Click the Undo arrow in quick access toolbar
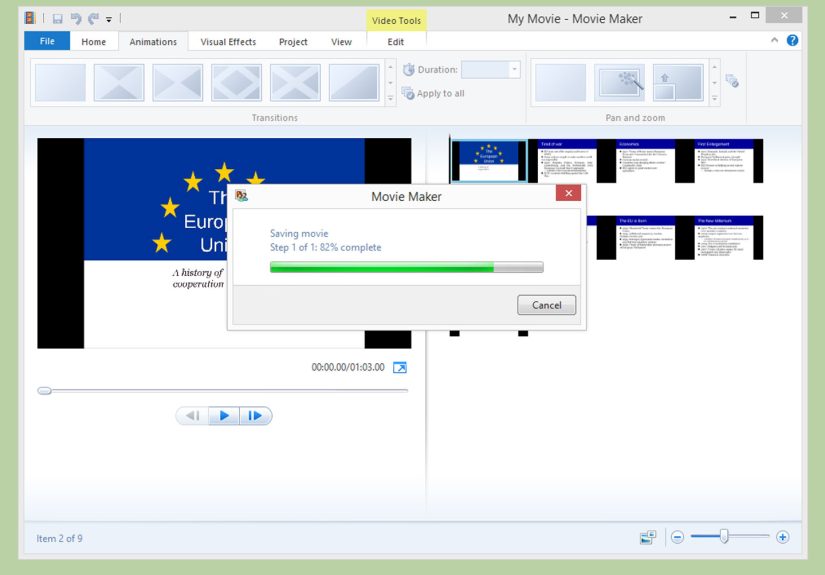825x575 pixels. pyautogui.click(x=76, y=19)
